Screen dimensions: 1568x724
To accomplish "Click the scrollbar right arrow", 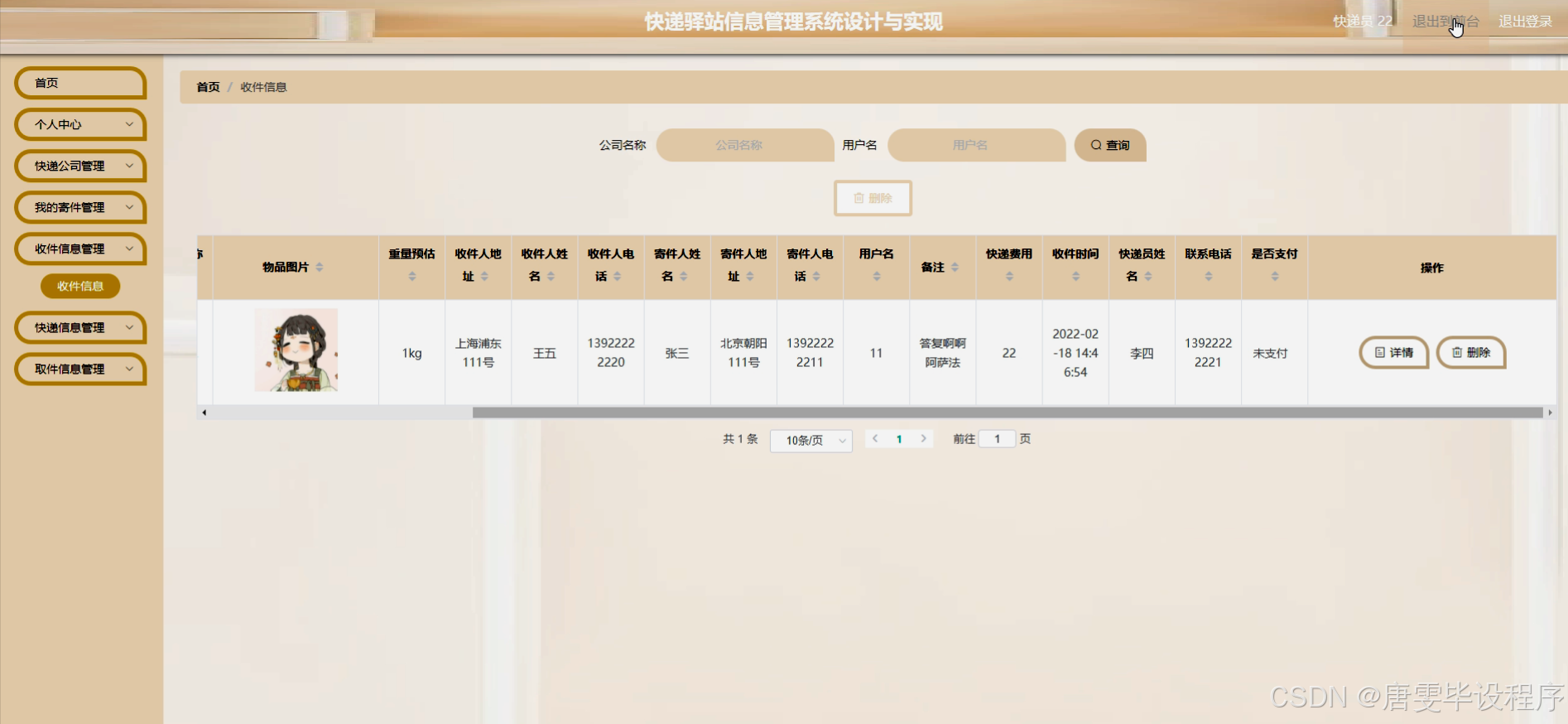I will click(1550, 413).
